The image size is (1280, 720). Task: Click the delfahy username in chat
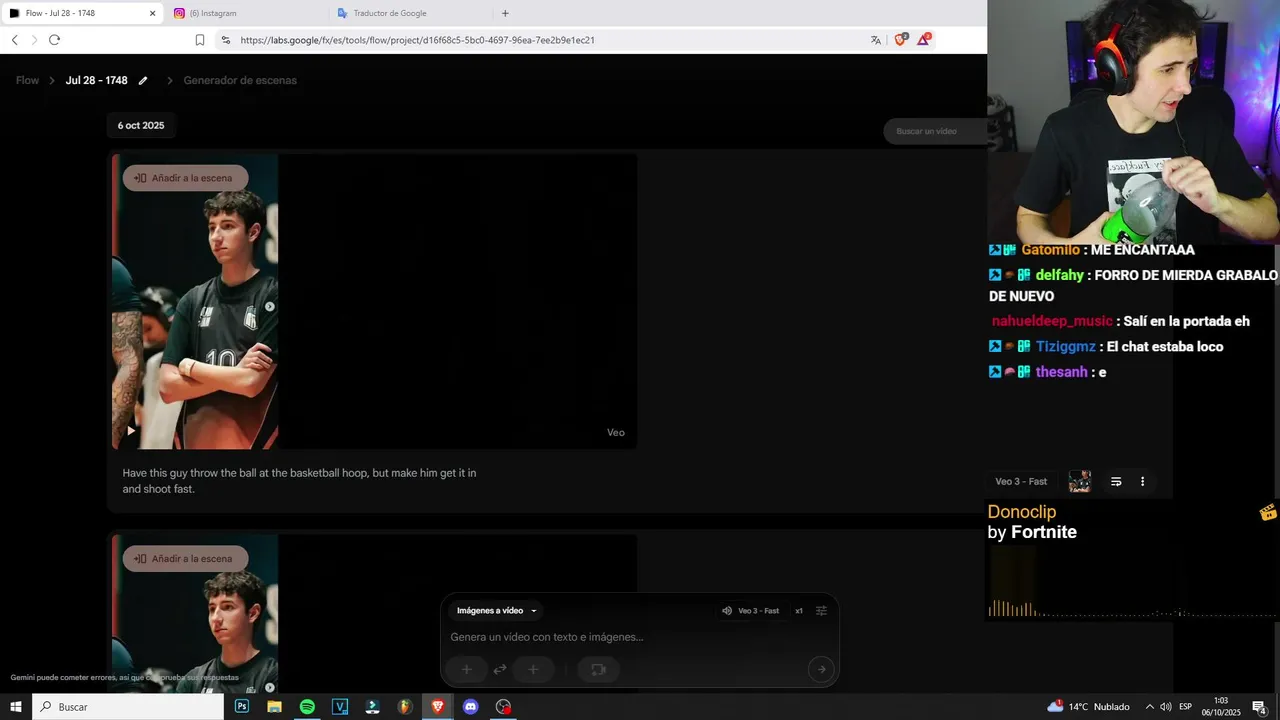[1060, 275]
